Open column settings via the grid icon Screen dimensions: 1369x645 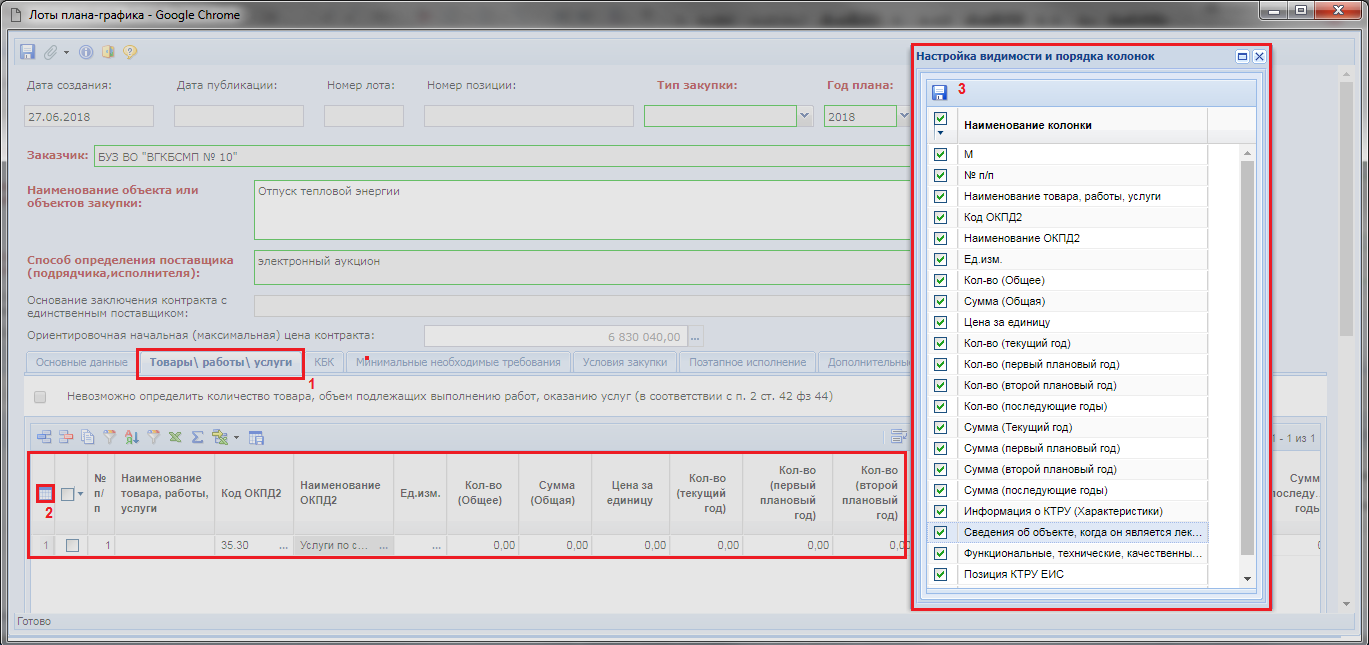coord(44,493)
